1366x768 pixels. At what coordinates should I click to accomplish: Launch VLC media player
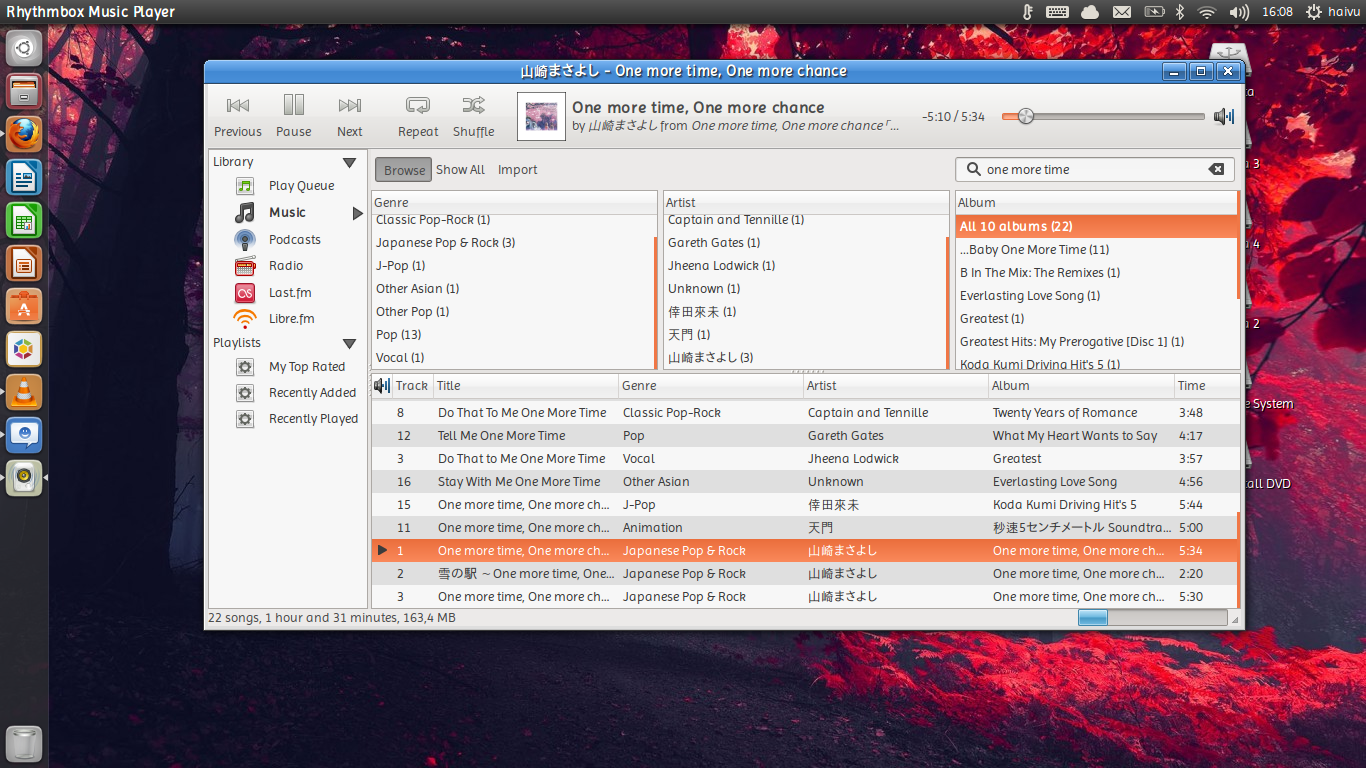24,392
